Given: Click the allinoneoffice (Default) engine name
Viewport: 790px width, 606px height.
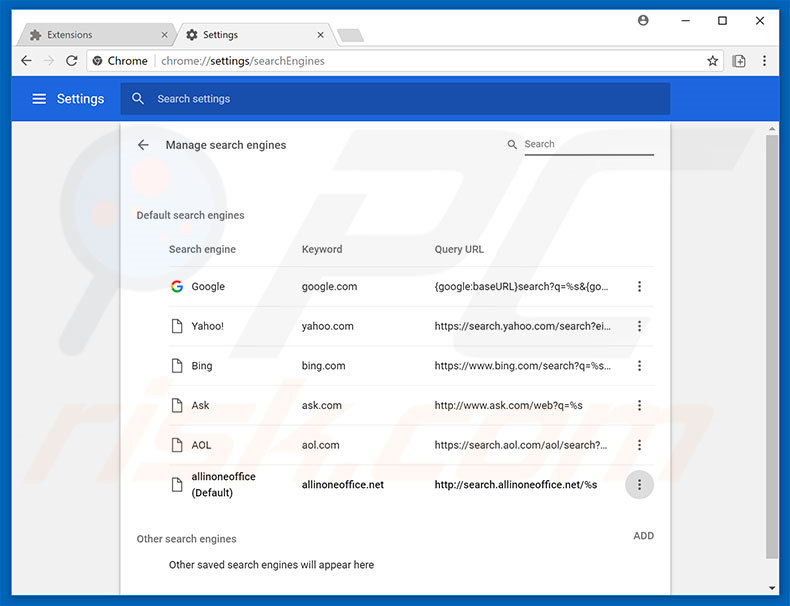Looking at the screenshot, I should click(x=223, y=485).
